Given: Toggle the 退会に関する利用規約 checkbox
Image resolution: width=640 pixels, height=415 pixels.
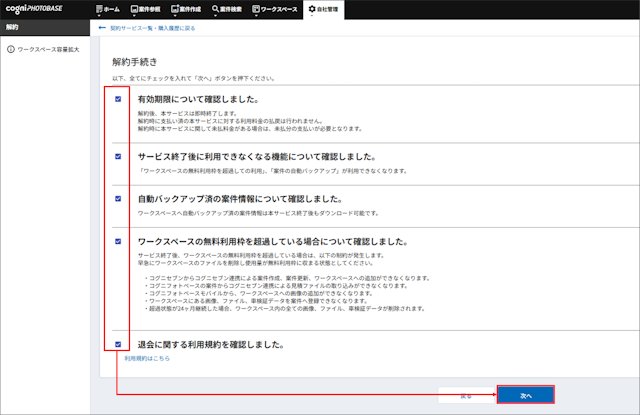Looking at the screenshot, I should coord(118,344).
